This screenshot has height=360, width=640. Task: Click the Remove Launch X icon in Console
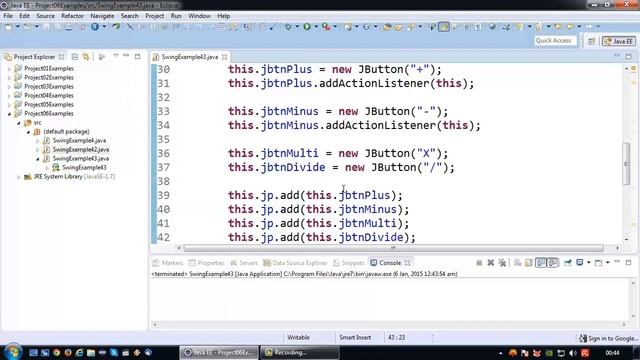(491, 263)
